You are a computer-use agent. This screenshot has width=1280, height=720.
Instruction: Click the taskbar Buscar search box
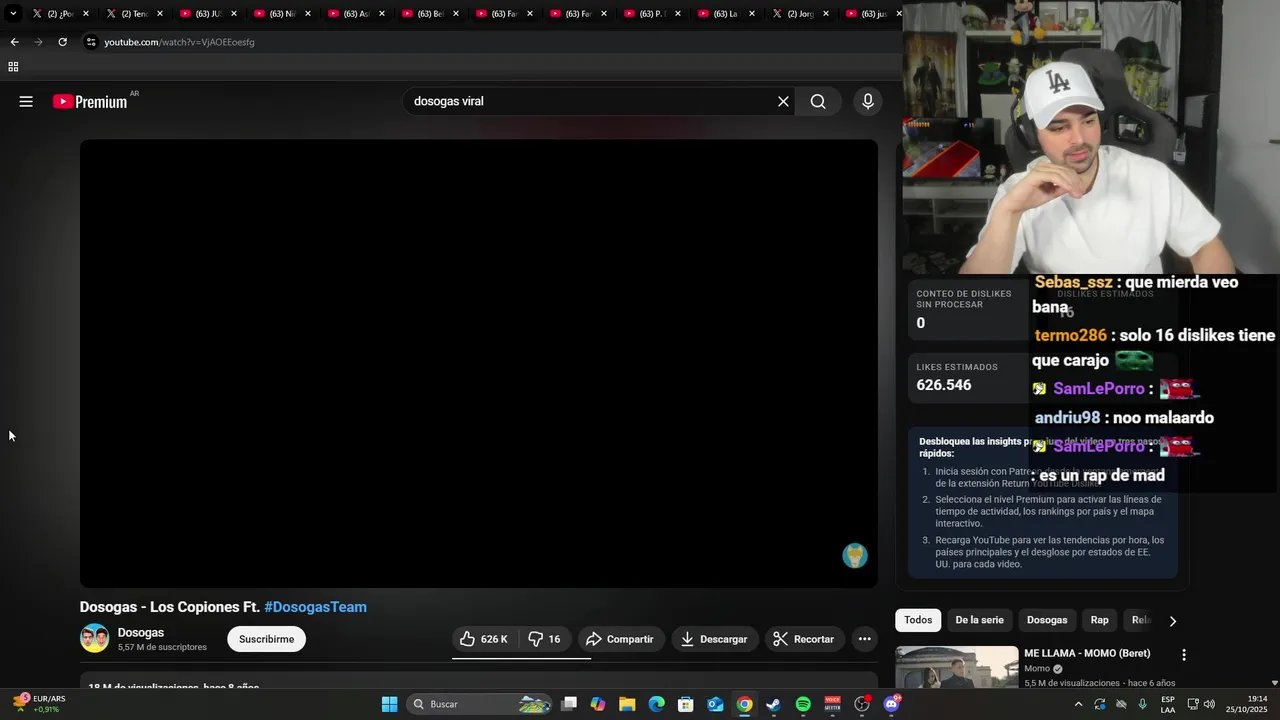pos(480,704)
